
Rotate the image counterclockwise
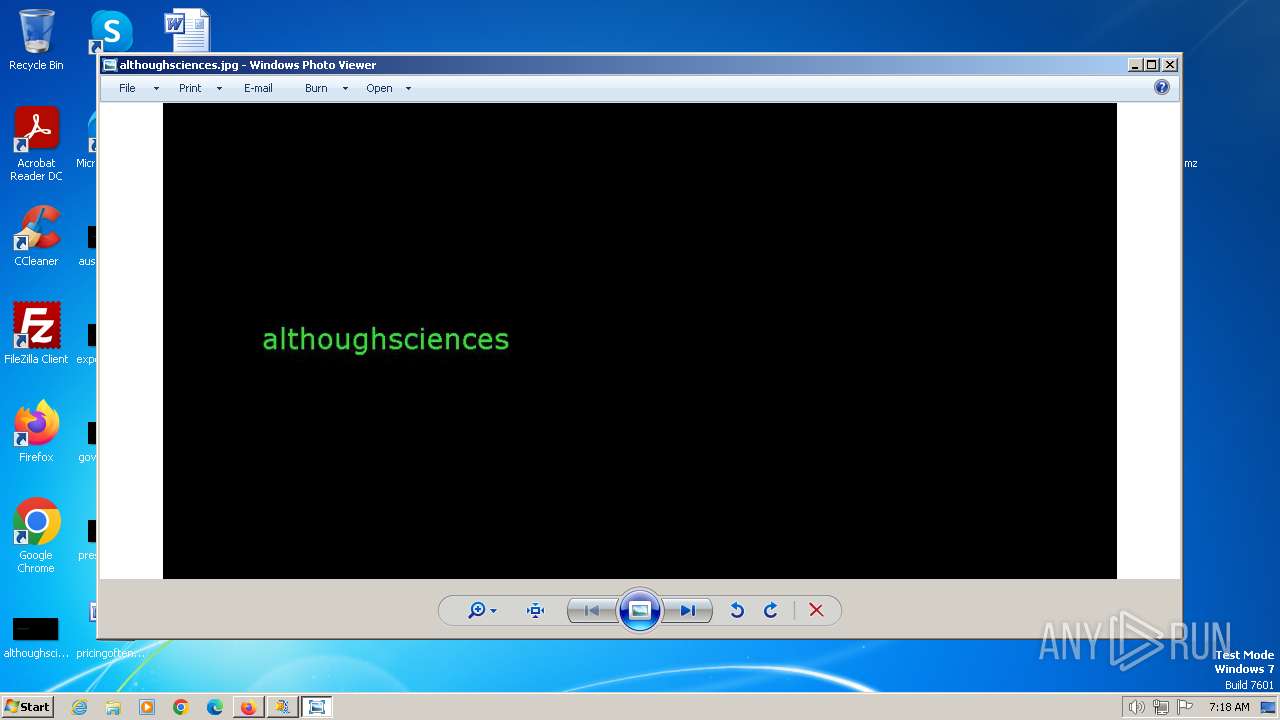pyautogui.click(x=737, y=610)
